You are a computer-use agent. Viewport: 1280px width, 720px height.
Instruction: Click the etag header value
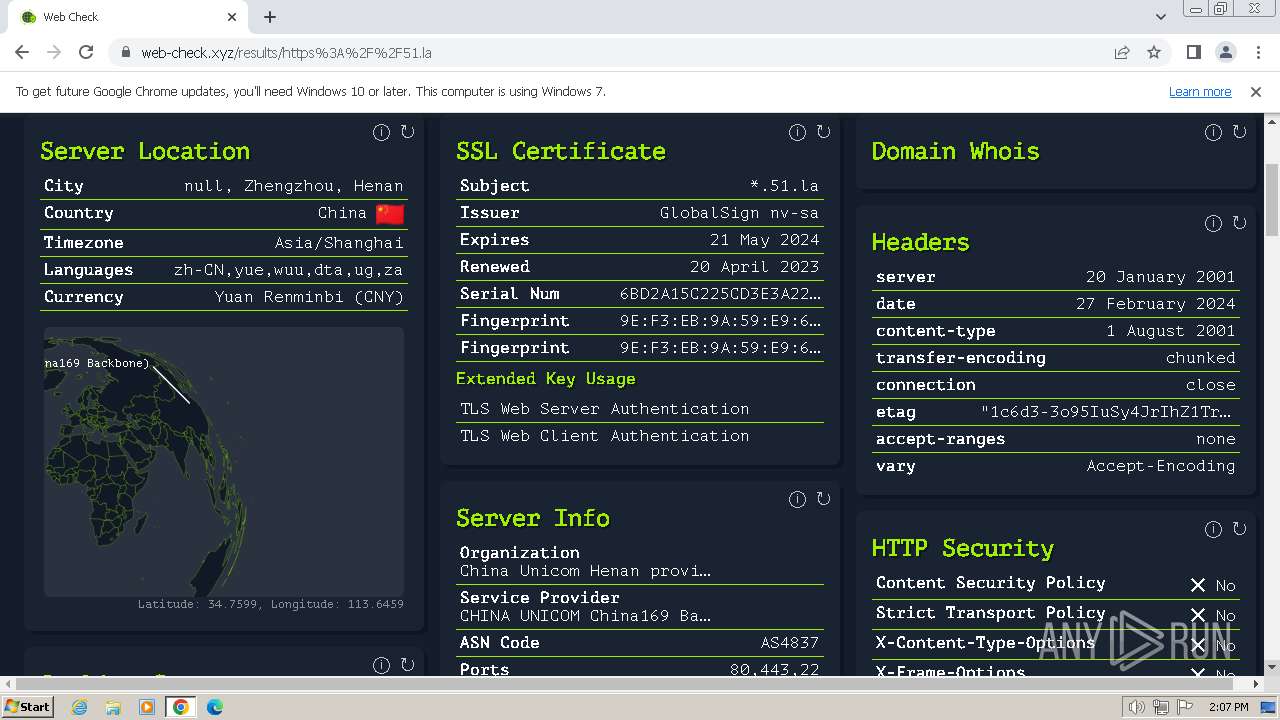point(1107,412)
